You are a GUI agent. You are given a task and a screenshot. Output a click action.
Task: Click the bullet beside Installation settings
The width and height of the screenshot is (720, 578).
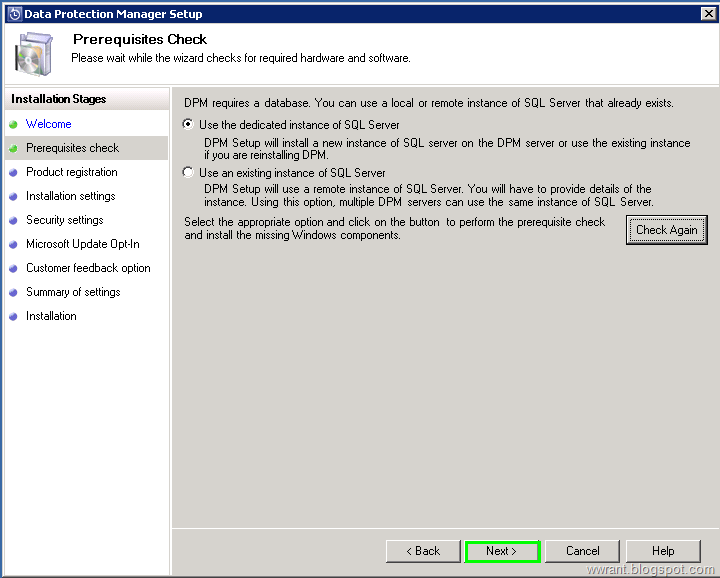[13, 196]
